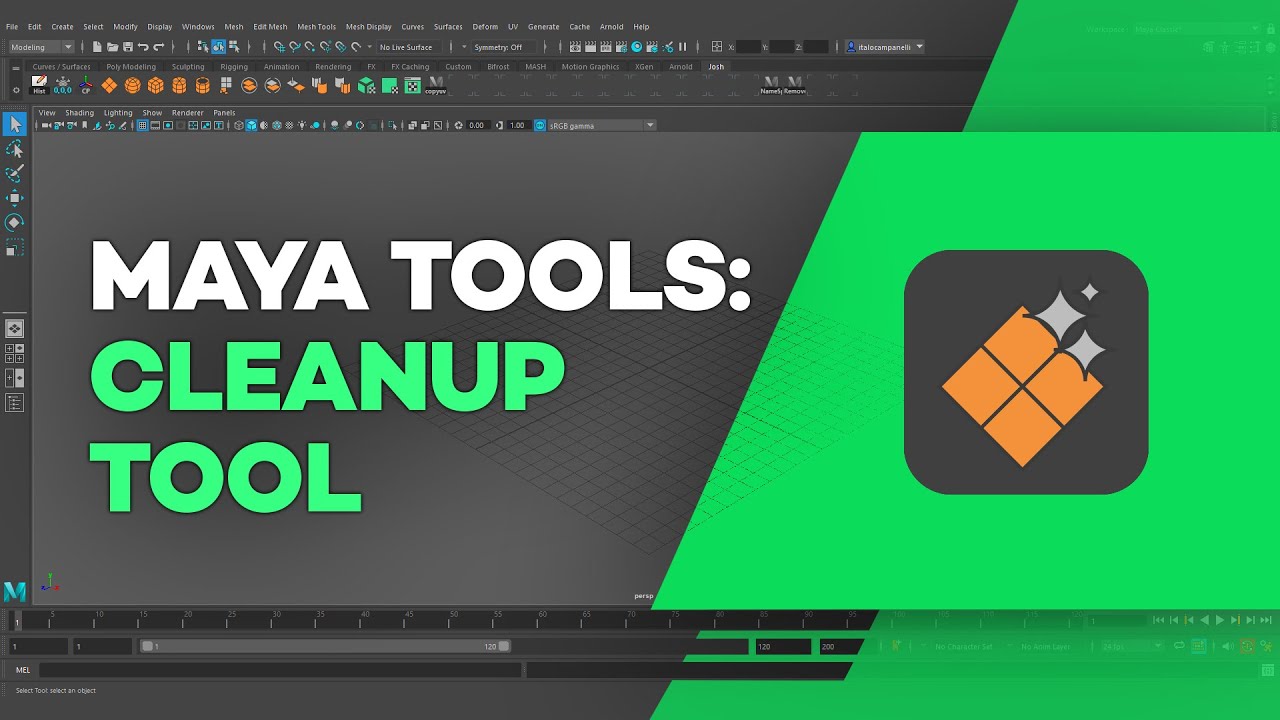Click the copyuv shelf script icon
Viewport: 1280px width, 720px height.
[436, 85]
